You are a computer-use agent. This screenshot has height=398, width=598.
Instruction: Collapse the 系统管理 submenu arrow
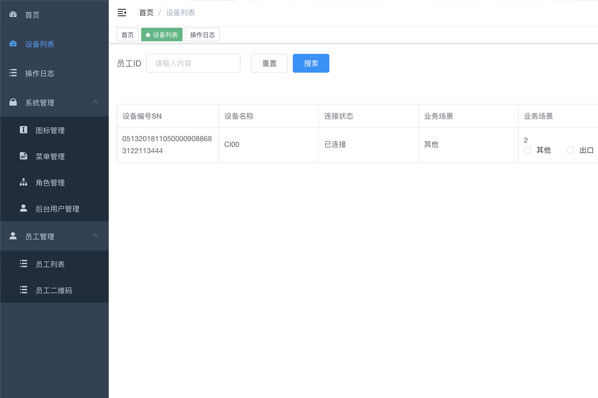[x=95, y=102]
